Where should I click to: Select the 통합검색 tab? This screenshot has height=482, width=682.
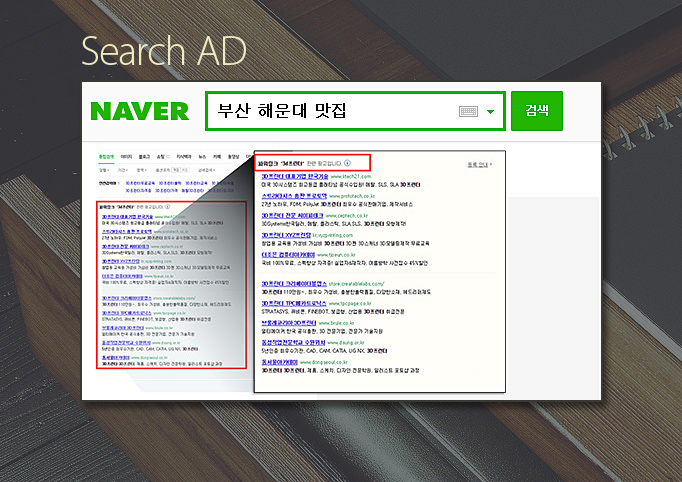point(105,156)
